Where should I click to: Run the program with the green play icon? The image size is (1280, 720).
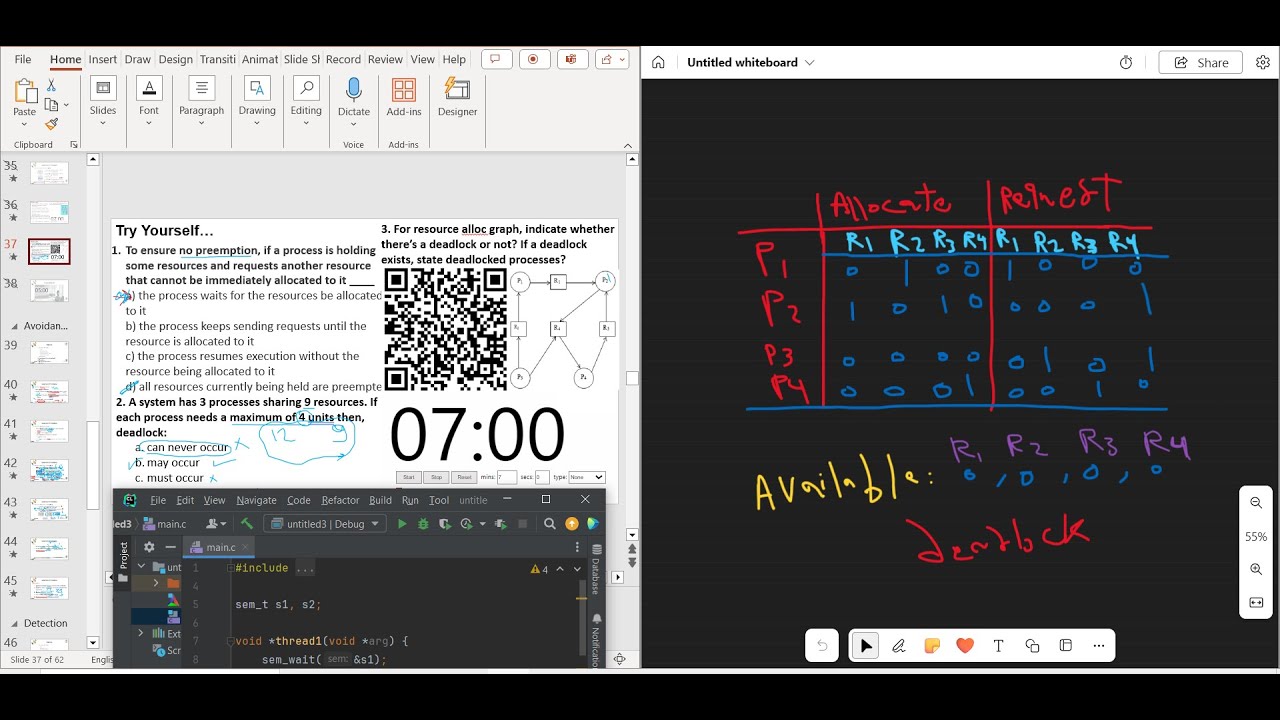click(x=402, y=523)
